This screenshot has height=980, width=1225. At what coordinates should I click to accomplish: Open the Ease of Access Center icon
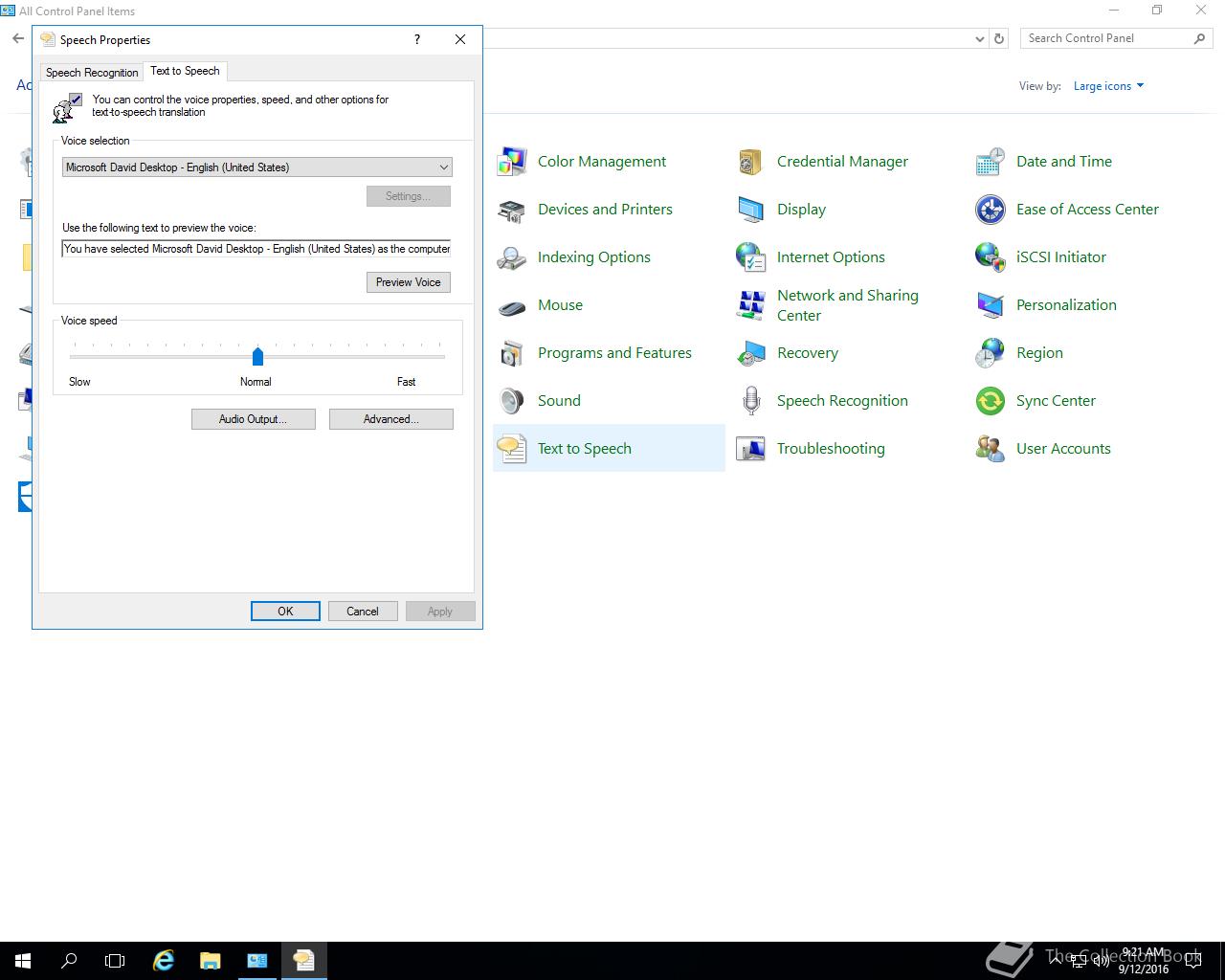(991, 210)
